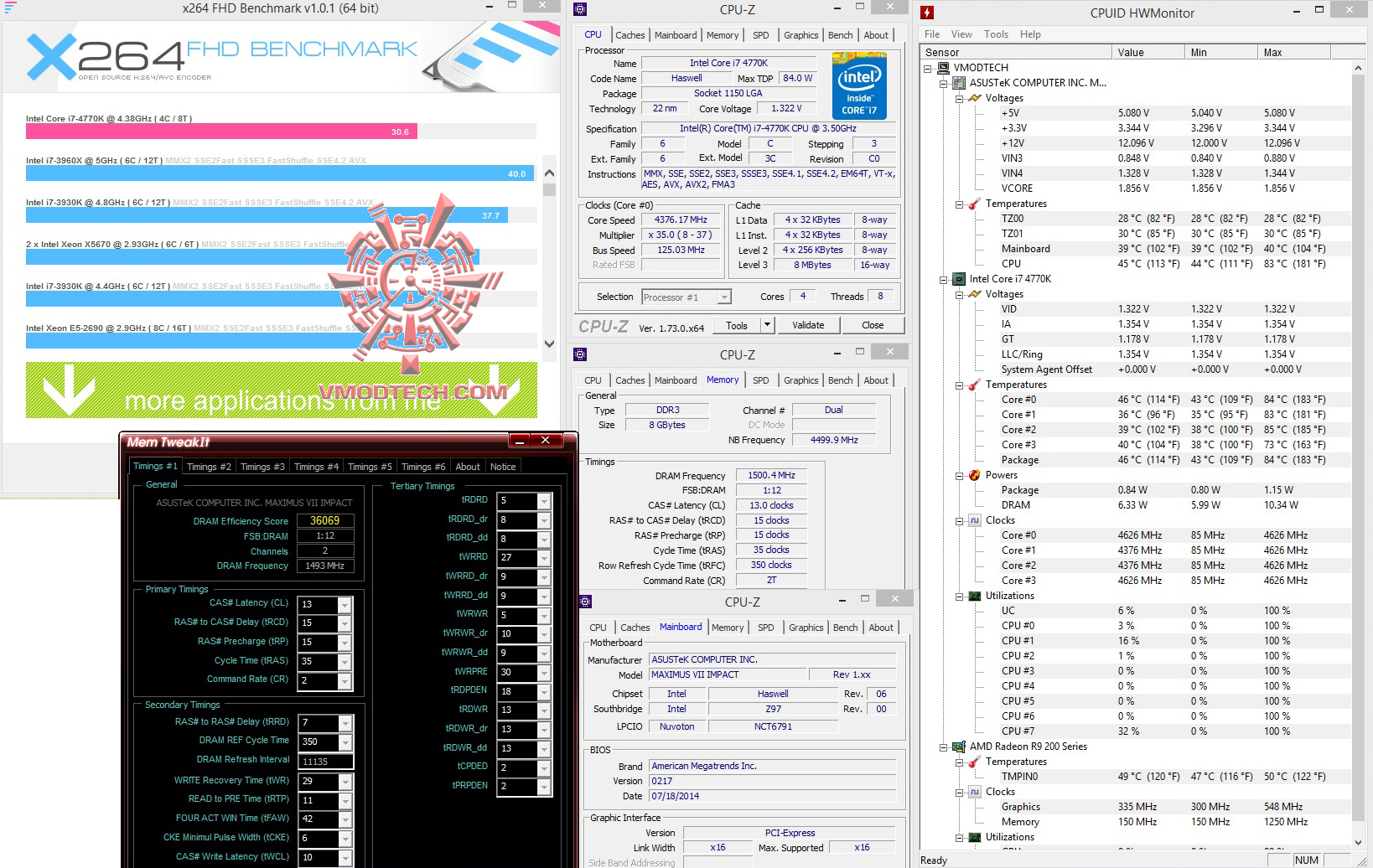Image resolution: width=1373 pixels, height=868 pixels.
Task: Click the thermometer icon for Intel Core i7 Temperatures
Action: 975,385
